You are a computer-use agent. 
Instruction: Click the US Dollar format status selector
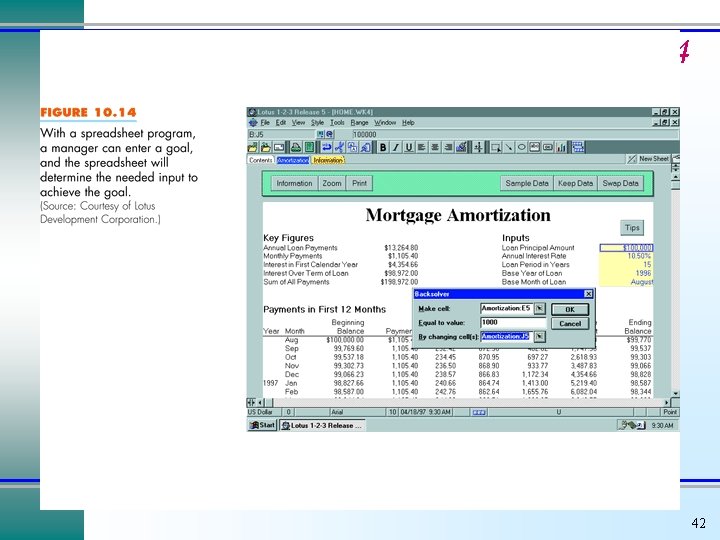(264, 412)
